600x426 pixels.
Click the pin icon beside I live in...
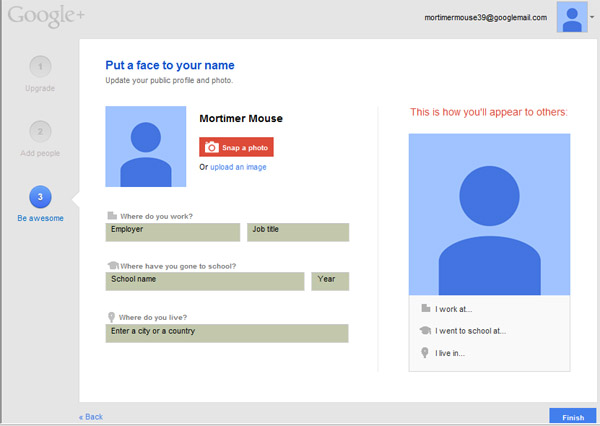pos(424,353)
